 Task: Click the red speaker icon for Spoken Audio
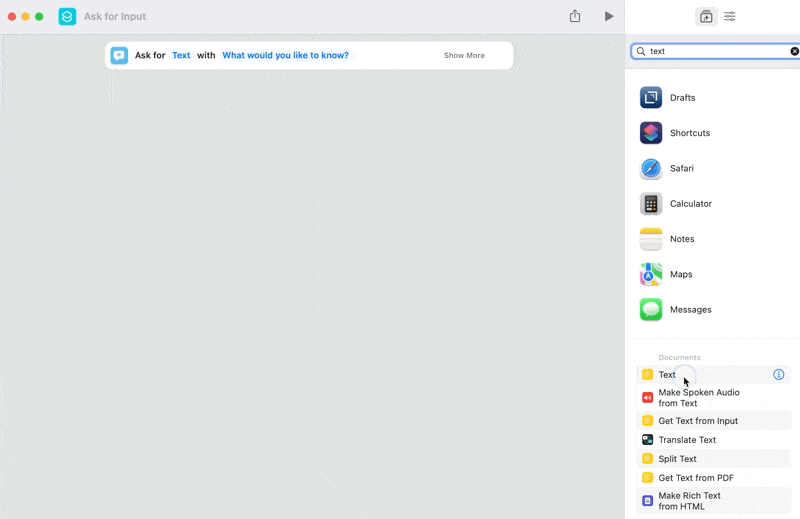[647, 398]
